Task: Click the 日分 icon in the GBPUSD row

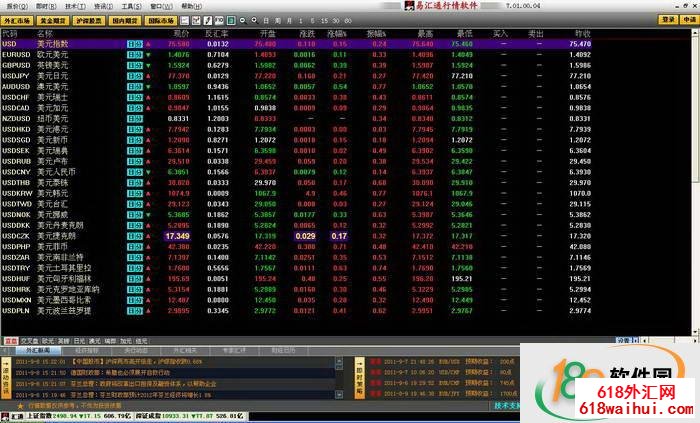Action: pyautogui.click(x=135, y=66)
